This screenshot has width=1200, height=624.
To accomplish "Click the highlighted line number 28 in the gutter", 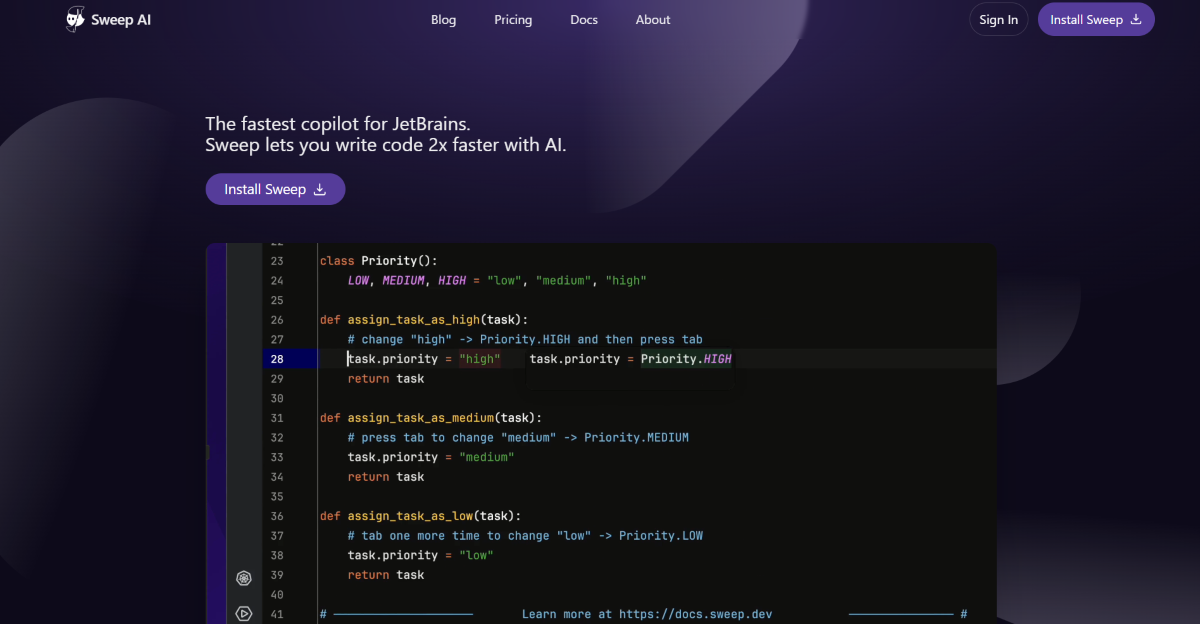I will click(277, 359).
